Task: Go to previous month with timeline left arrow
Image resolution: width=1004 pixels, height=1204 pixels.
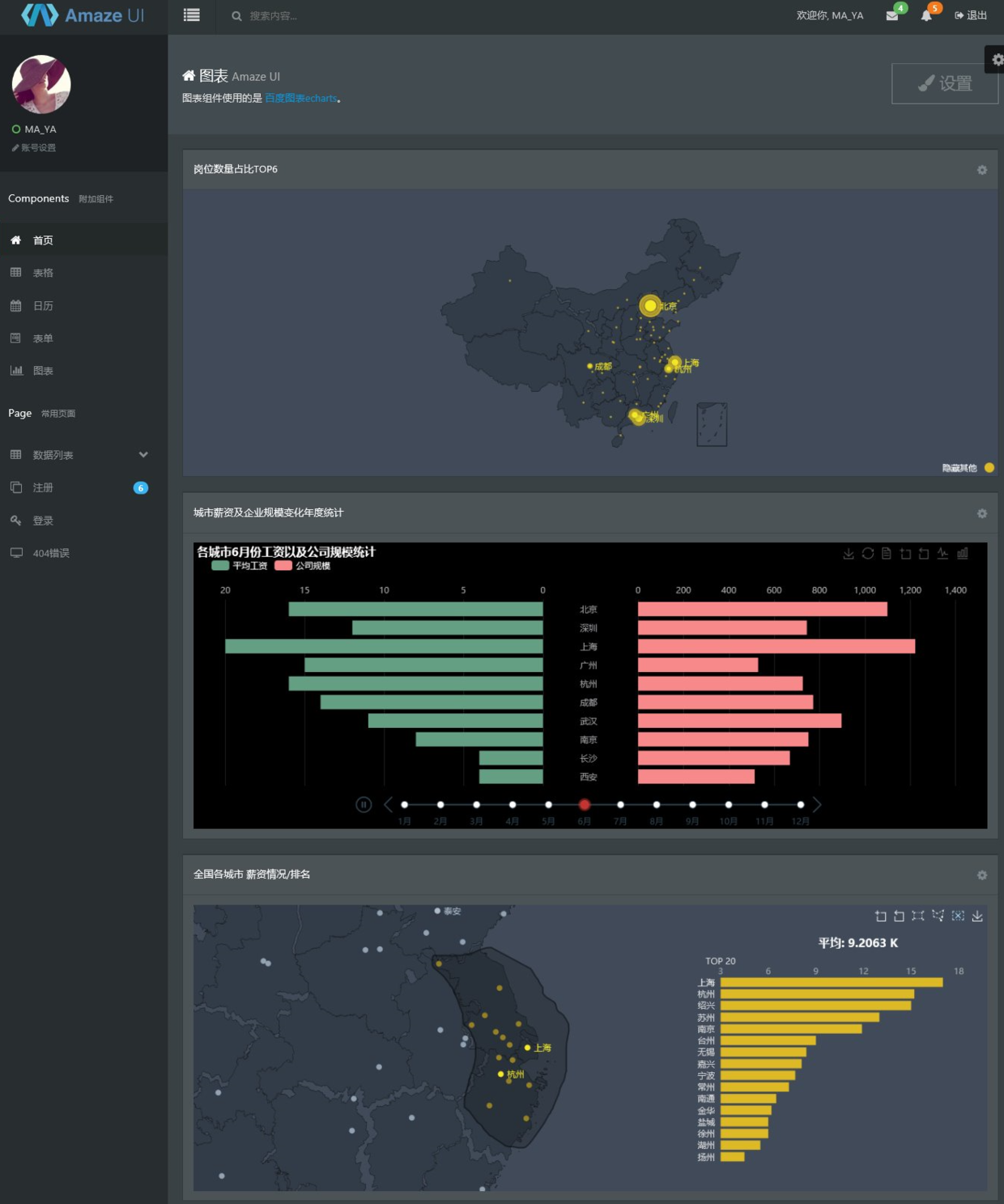Action: click(x=388, y=805)
